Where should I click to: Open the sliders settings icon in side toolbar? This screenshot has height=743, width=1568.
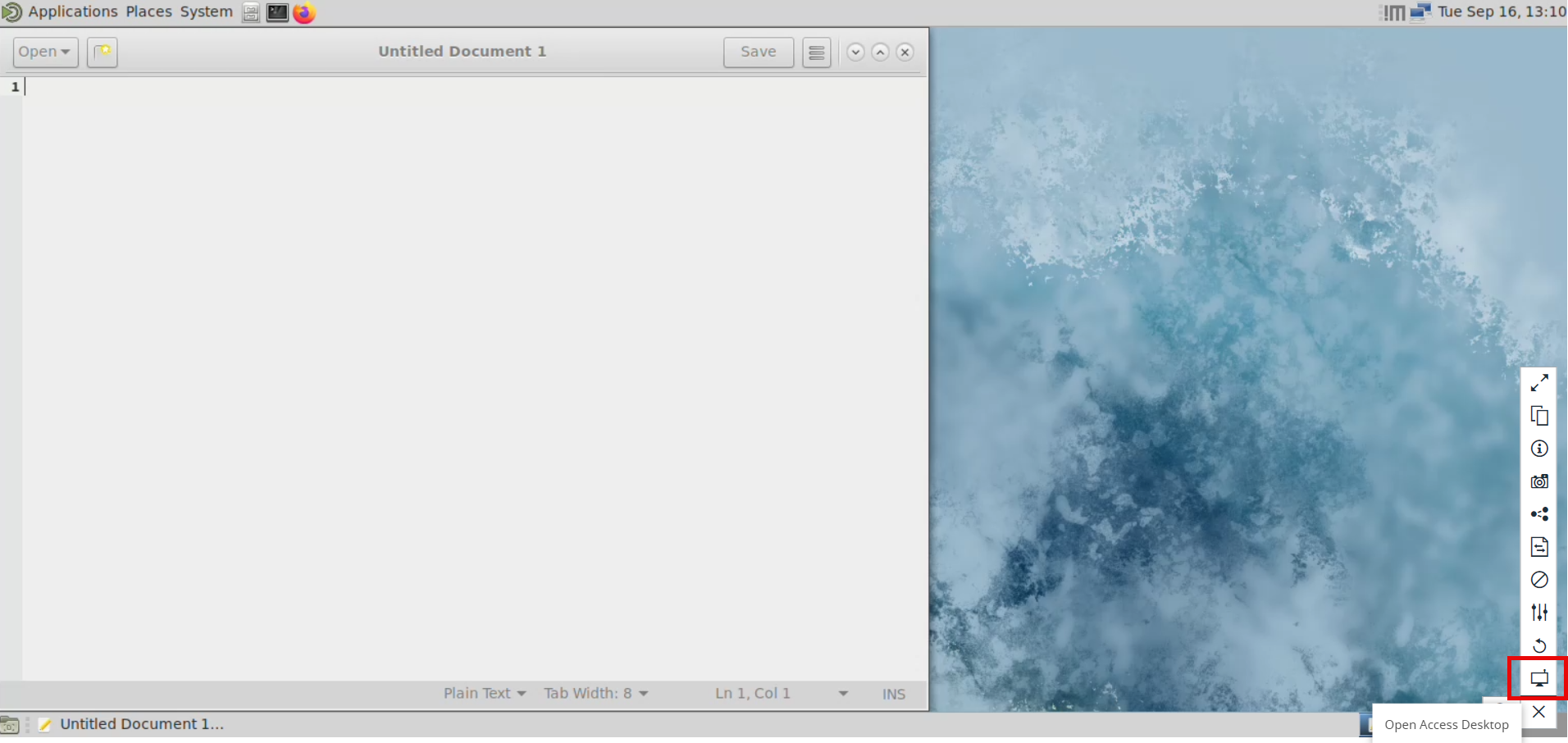pyautogui.click(x=1539, y=613)
